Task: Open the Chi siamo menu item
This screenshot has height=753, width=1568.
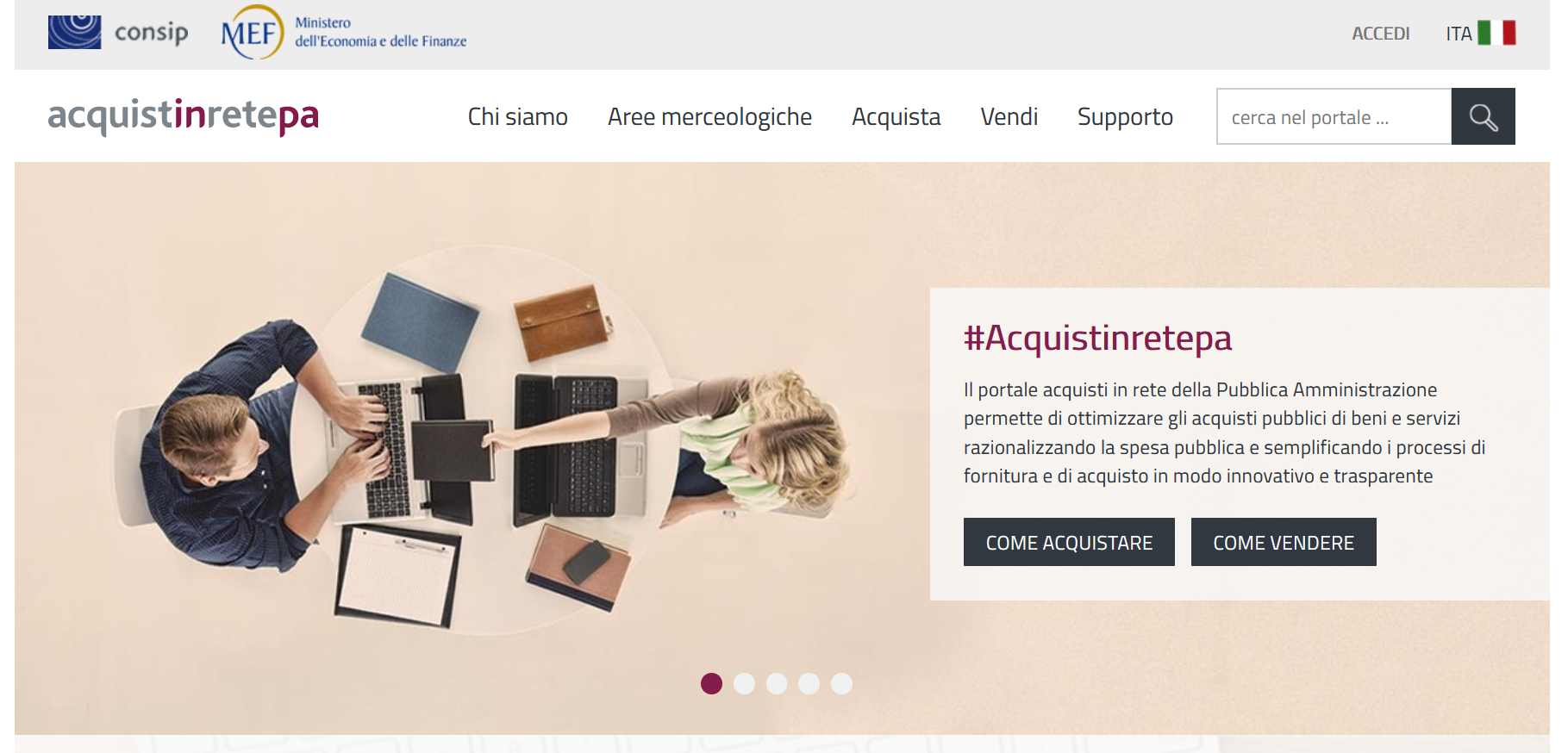Action: pos(517,116)
